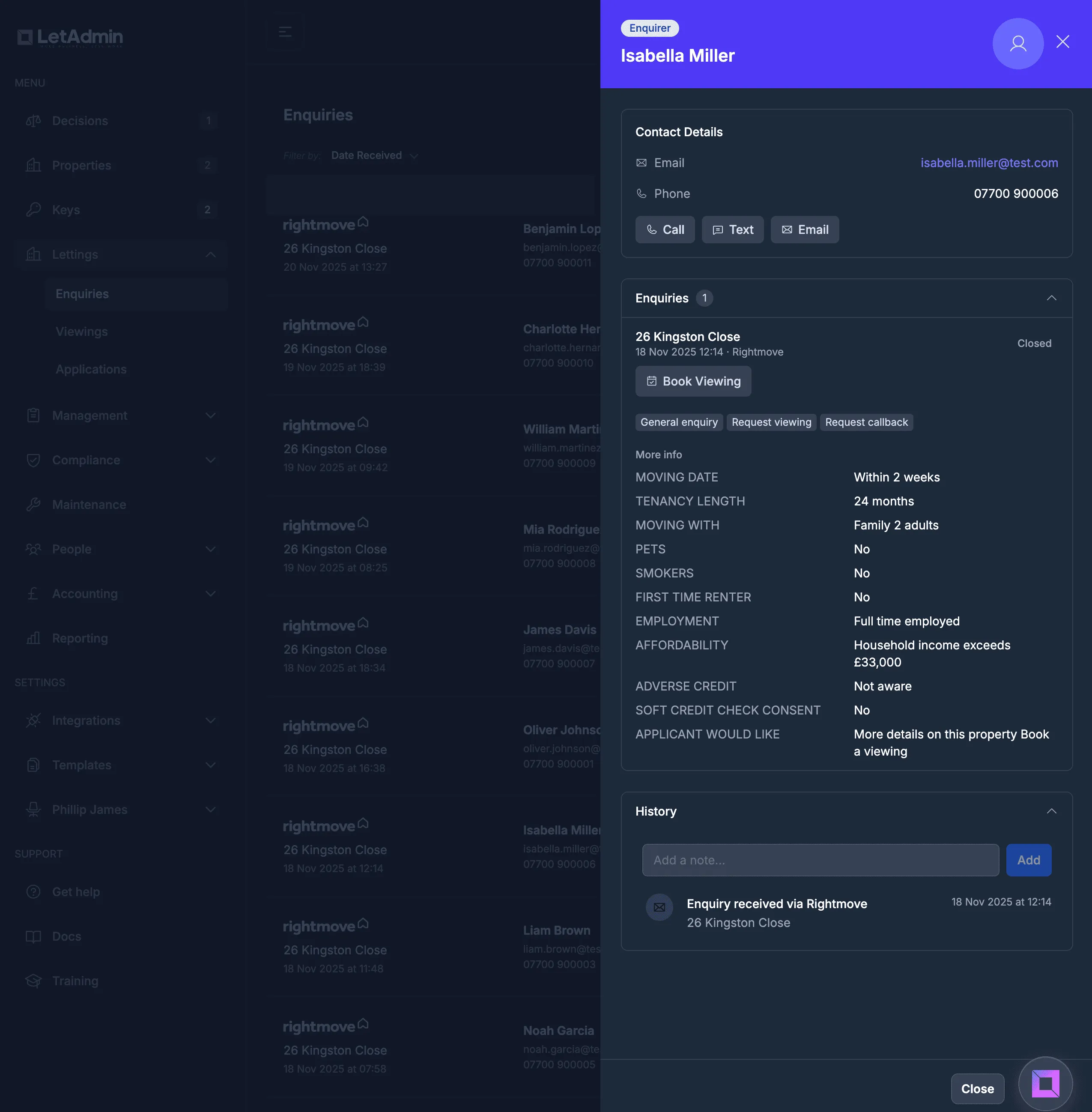
Task: Toggle the Request callback tag
Action: (867, 422)
